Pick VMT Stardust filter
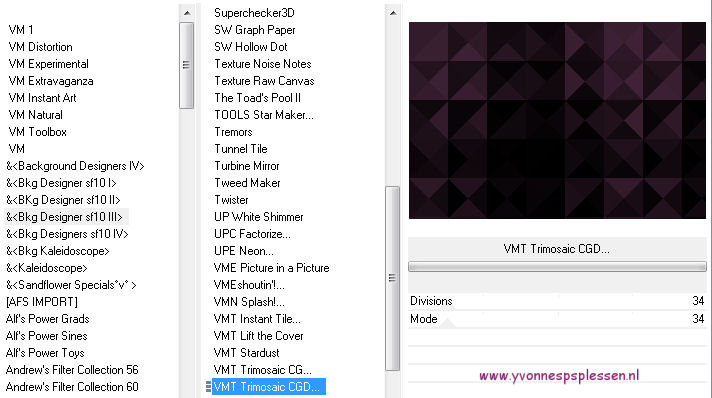 coord(247,353)
